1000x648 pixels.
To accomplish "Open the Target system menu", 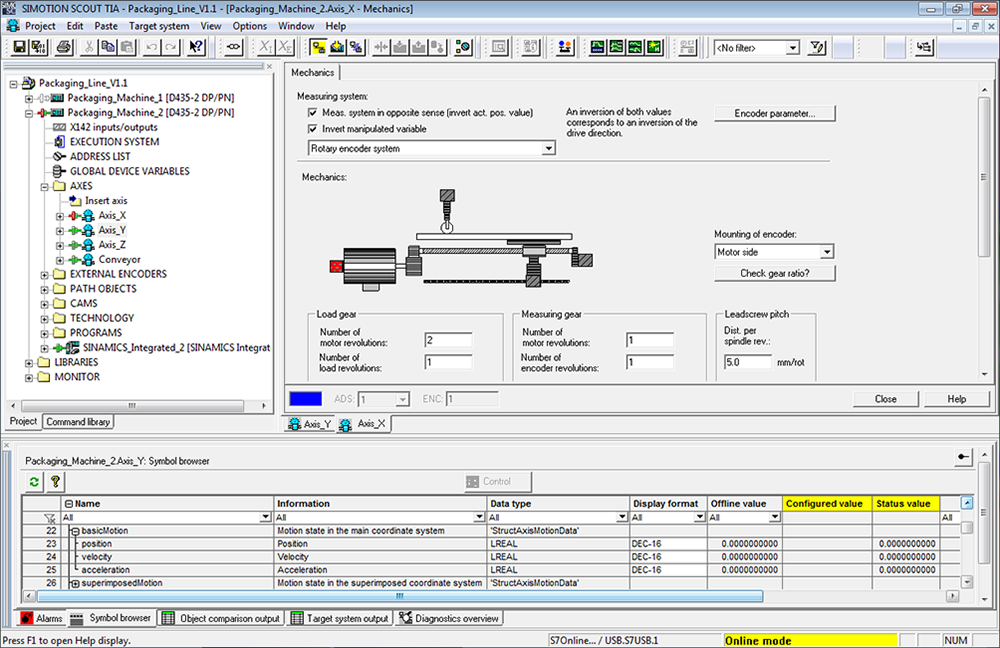I will point(159,26).
